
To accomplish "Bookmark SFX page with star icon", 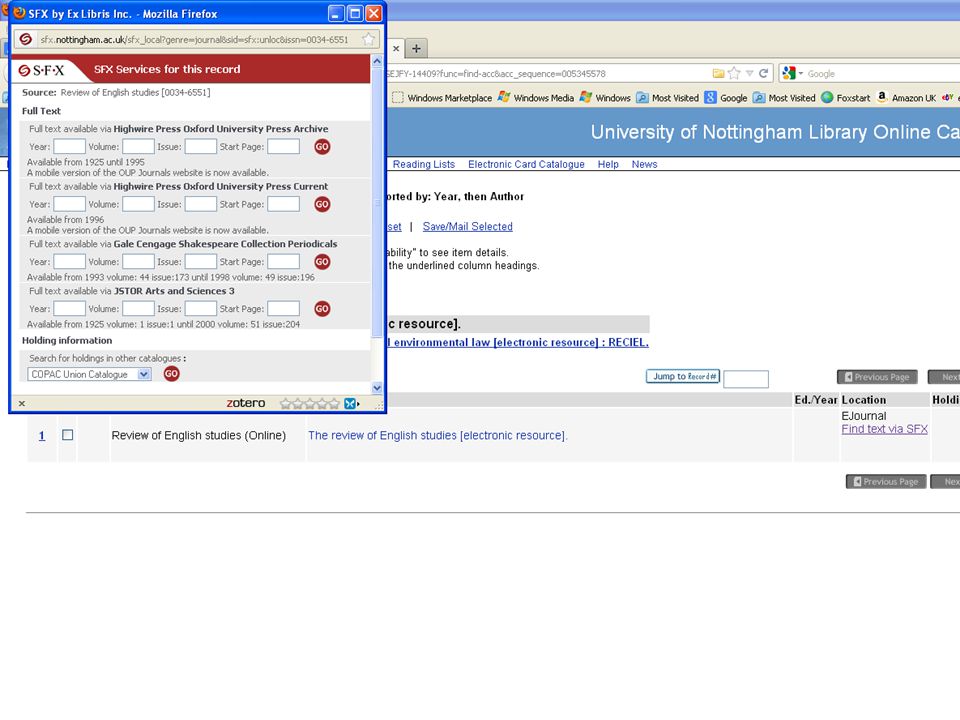I will click(x=368, y=39).
